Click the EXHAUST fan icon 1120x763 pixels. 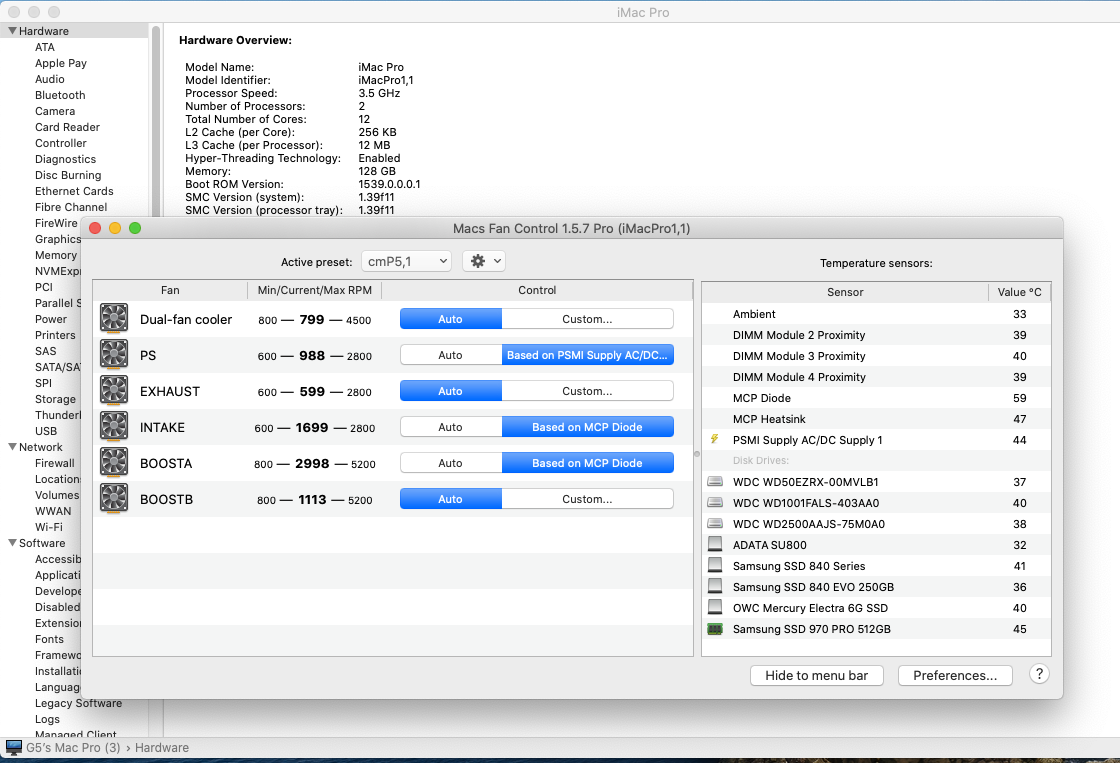coord(114,391)
